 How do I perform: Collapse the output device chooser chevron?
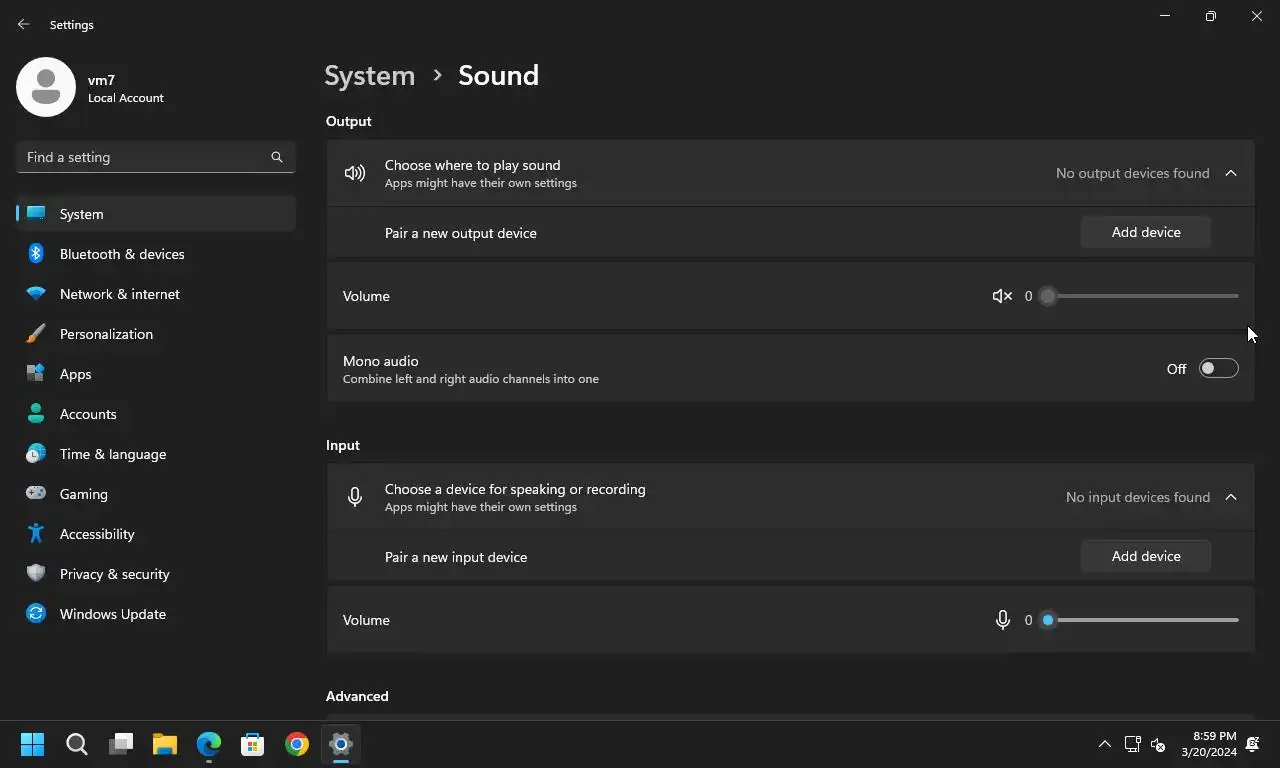click(x=1231, y=173)
